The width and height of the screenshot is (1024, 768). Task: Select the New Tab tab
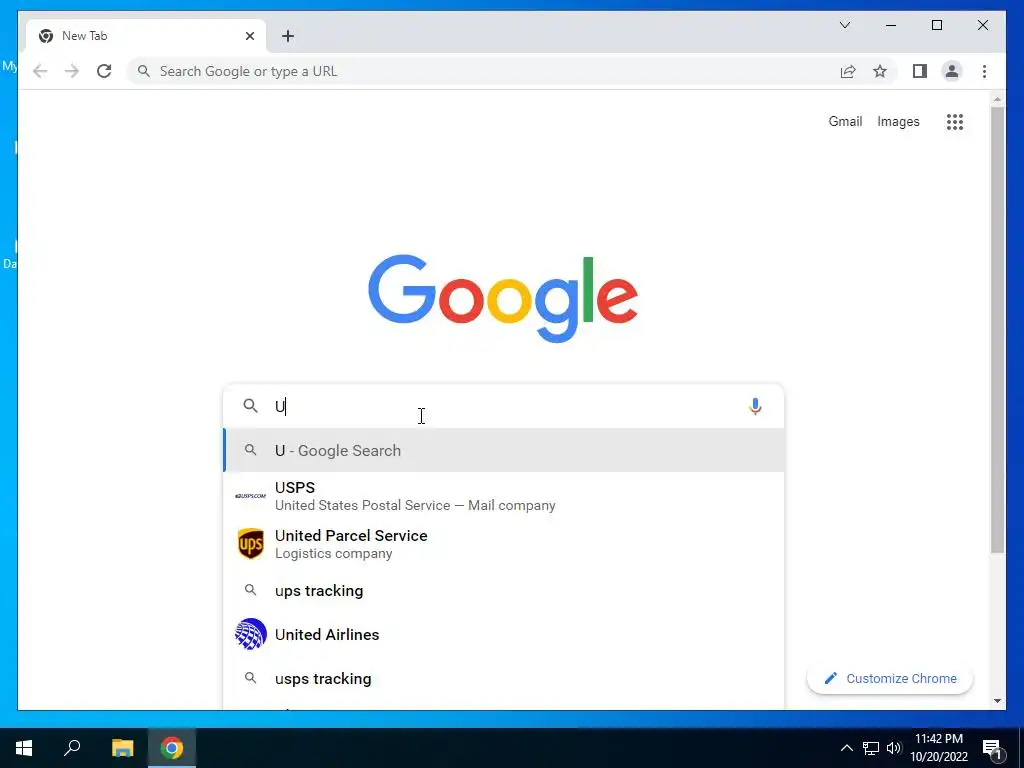(146, 36)
